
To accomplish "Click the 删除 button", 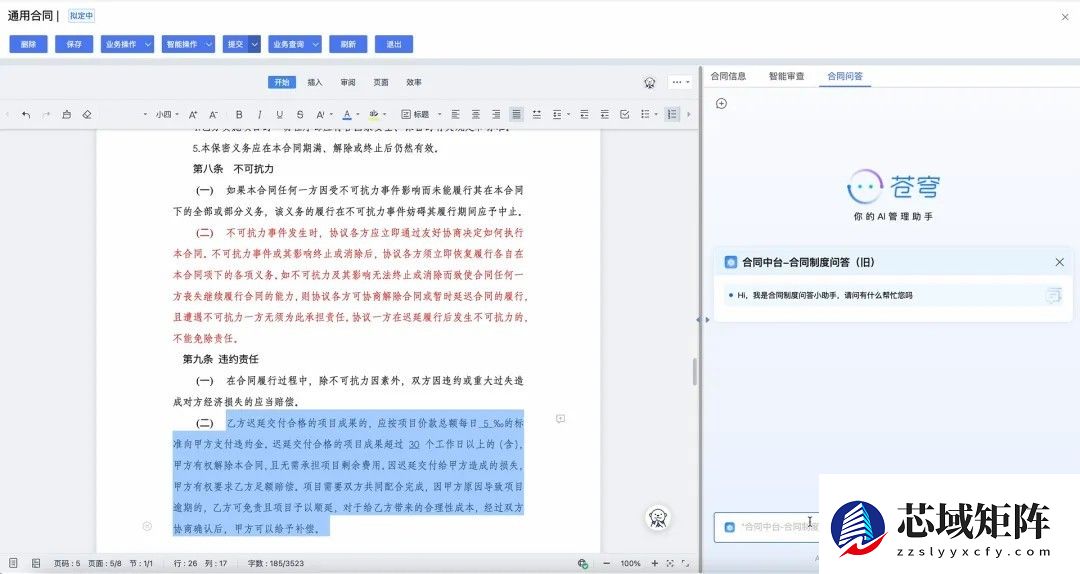I will tap(28, 44).
